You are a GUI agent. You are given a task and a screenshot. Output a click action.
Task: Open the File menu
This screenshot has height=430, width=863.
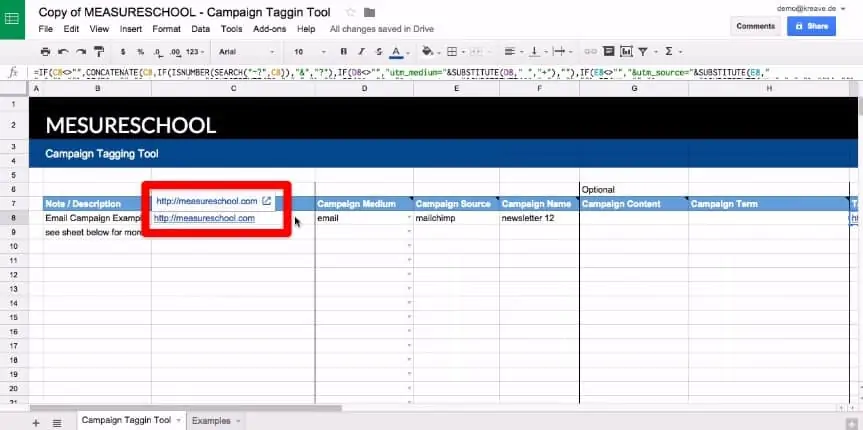click(46, 29)
